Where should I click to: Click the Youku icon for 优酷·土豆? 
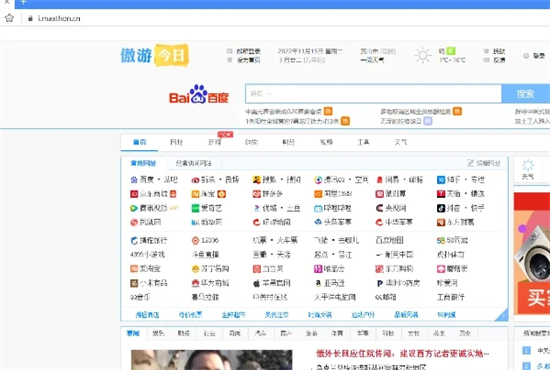click(256, 208)
